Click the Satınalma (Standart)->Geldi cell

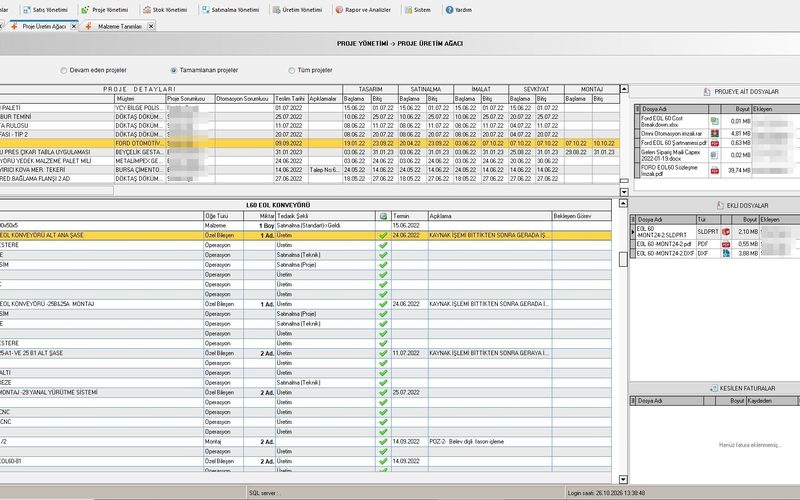(325, 226)
